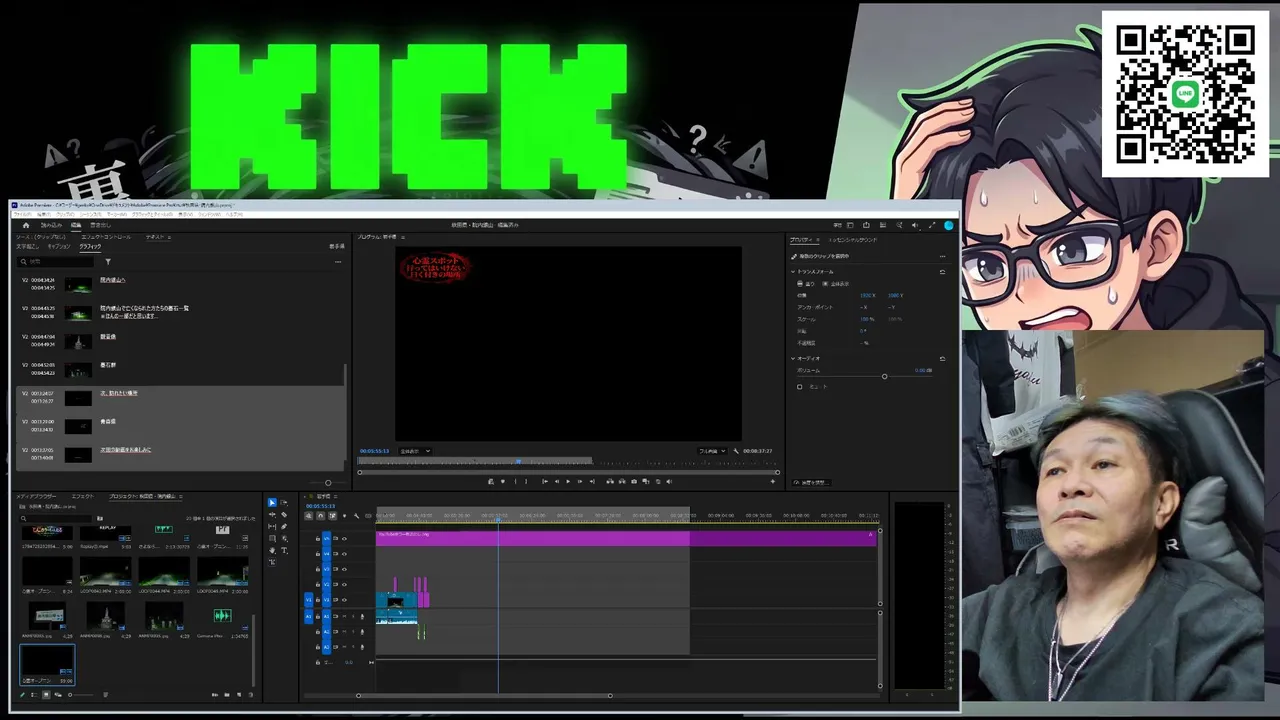Select the Slip tool
Screen dimensions: 1280x720
point(272,527)
